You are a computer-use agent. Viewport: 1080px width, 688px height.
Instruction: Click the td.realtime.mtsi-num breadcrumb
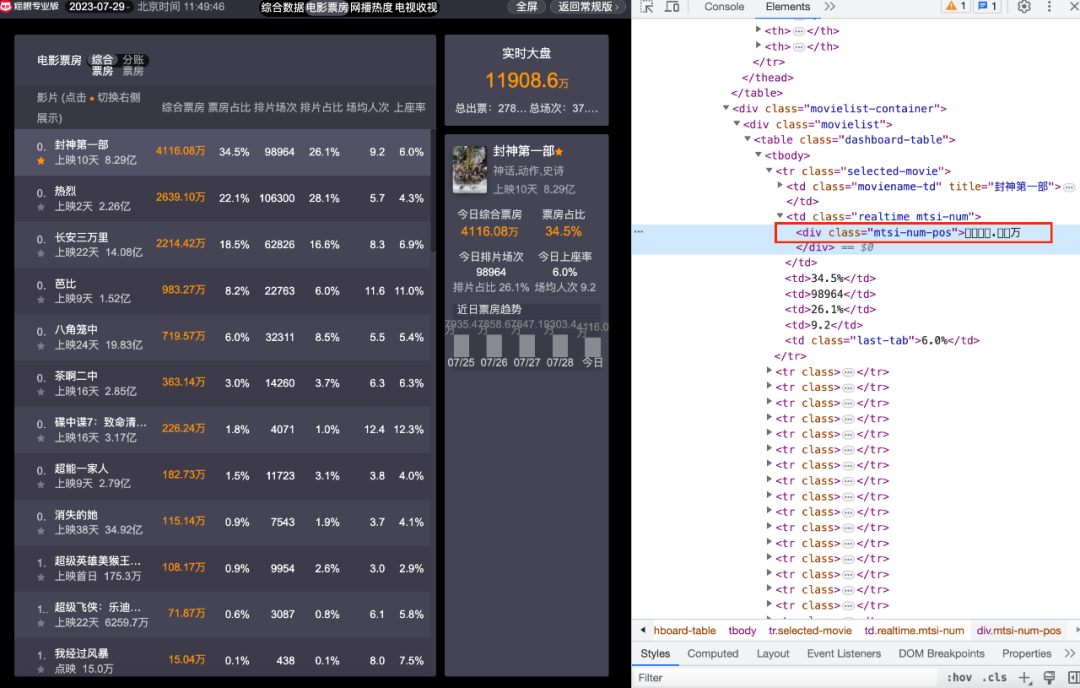click(x=914, y=630)
